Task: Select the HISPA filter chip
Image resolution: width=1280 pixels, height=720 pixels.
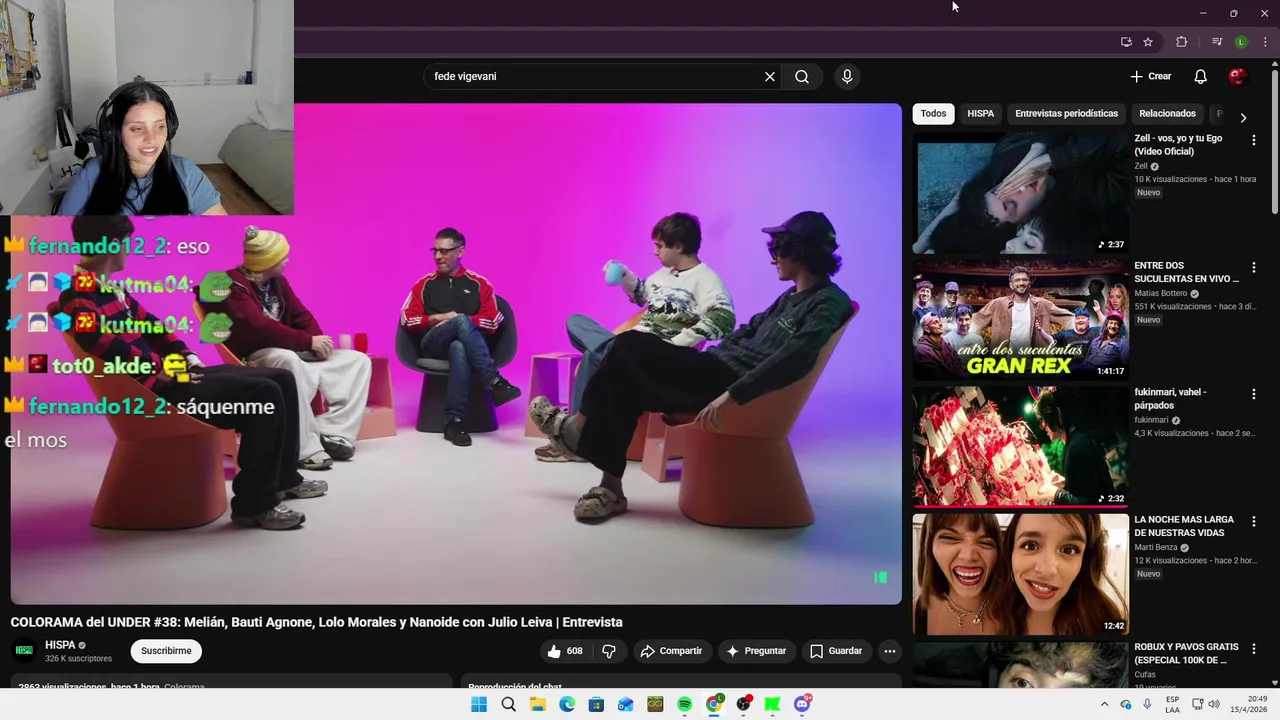Action: tap(980, 114)
